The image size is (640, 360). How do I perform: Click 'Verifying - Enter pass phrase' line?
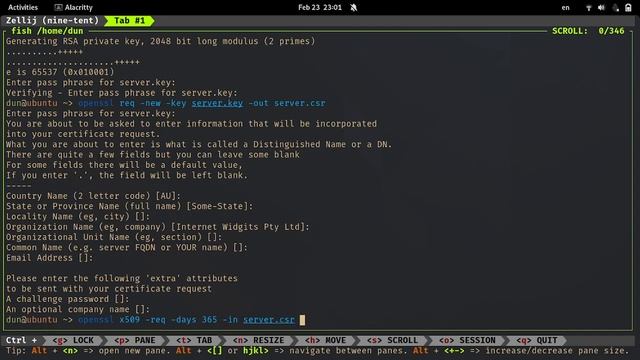pos(122,93)
